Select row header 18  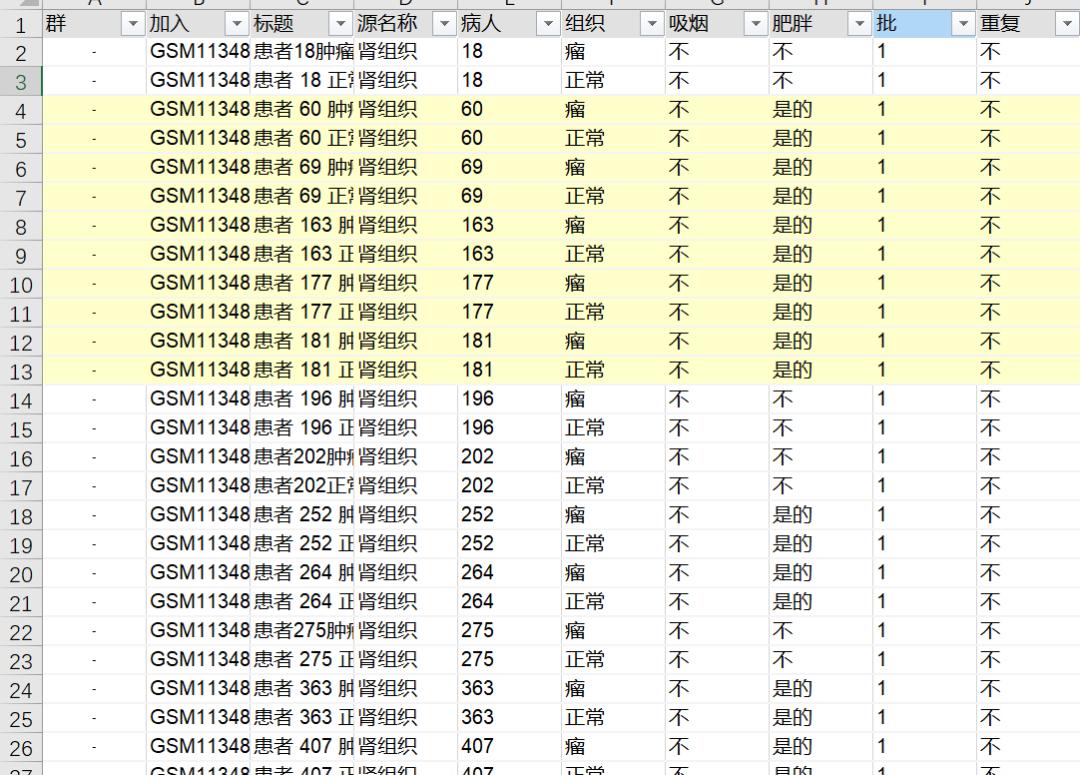21,516
